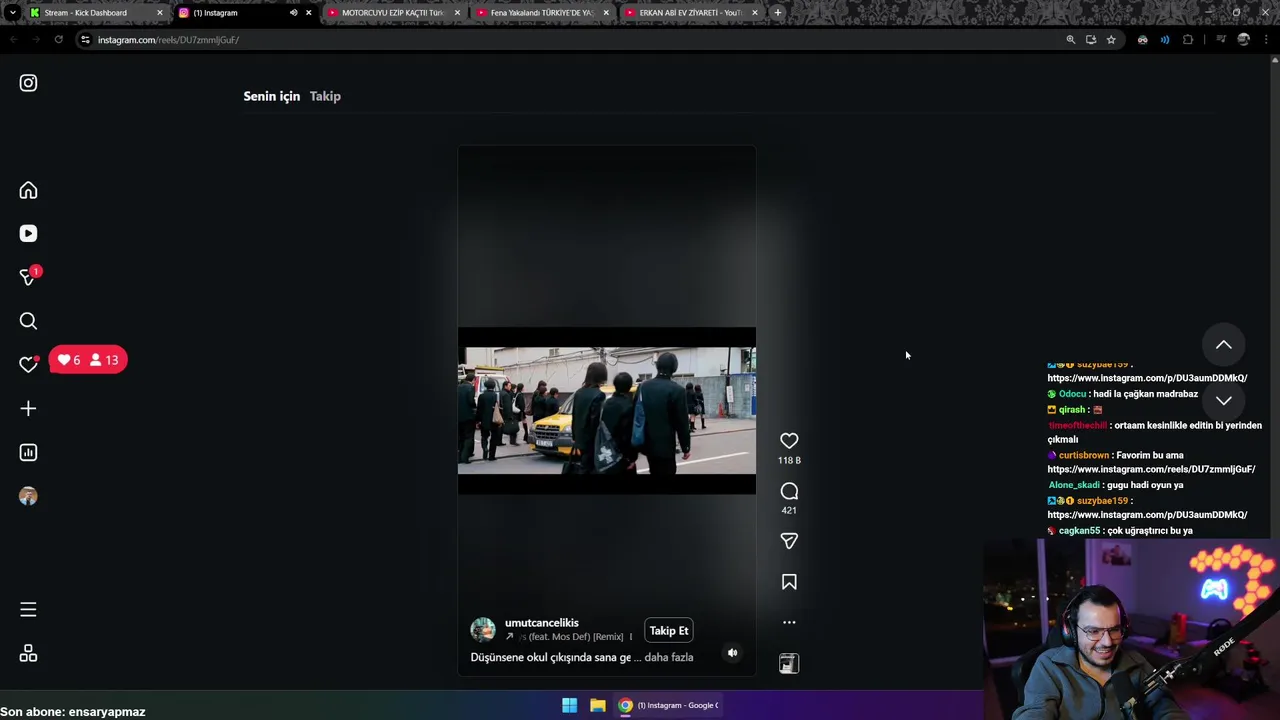Image resolution: width=1280 pixels, height=720 pixels.
Task: Click the Instagram - Google Chrome taskbar button
Action: (667, 705)
